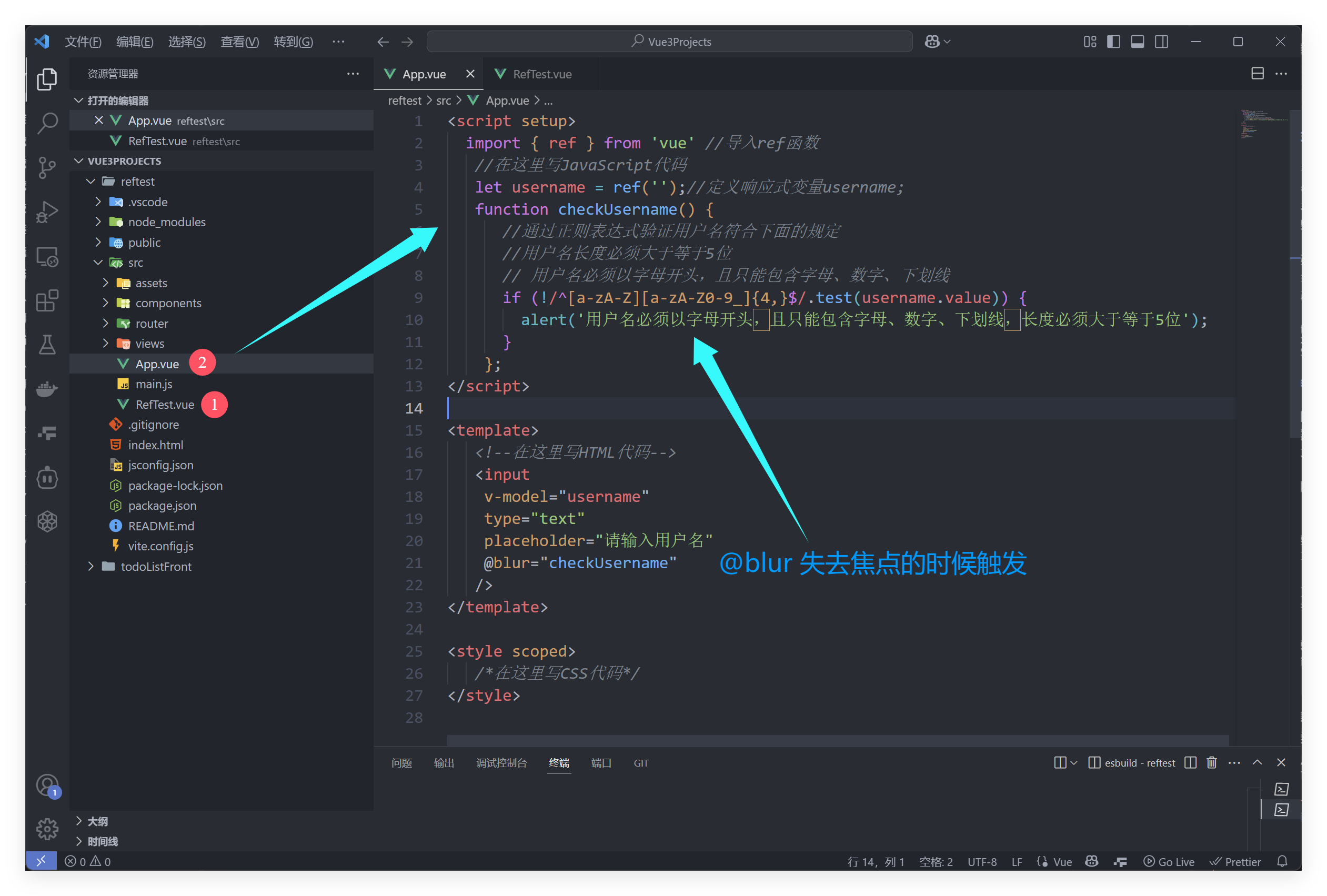Image resolution: width=1327 pixels, height=896 pixels.
Task: Switch to the 调试控制台 panel tab
Action: [501, 763]
